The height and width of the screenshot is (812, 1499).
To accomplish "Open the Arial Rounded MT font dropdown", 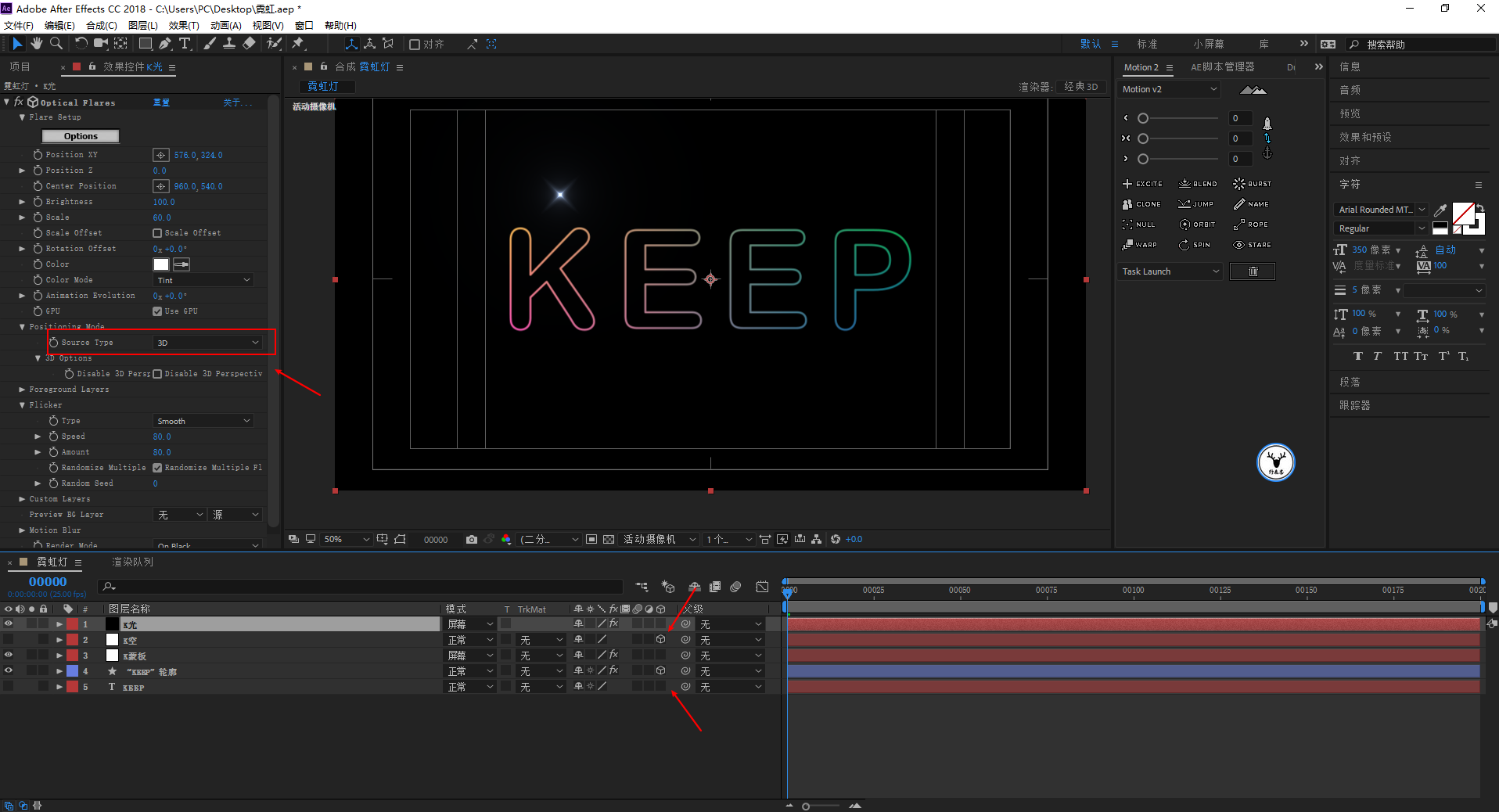I will tap(1381, 210).
